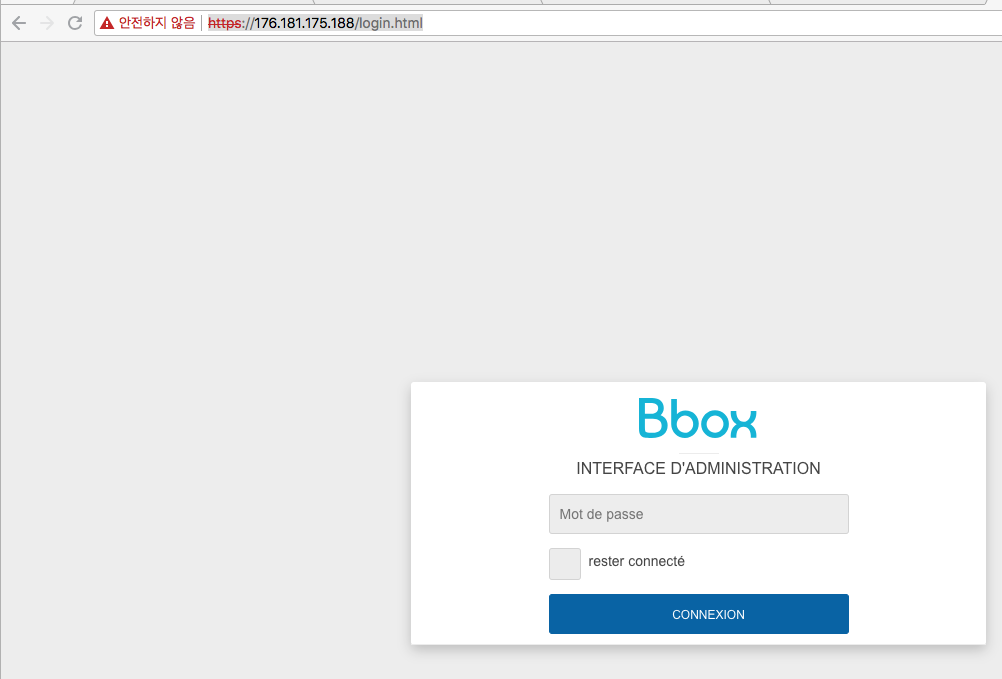Reload the page with the refresh icon
Screen dimensions: 1002x679
click(x=75, y=24)
